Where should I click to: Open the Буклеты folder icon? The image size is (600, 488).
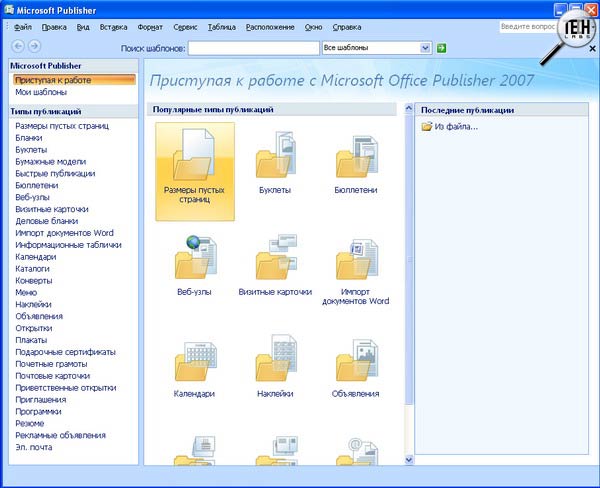[276, 155]
